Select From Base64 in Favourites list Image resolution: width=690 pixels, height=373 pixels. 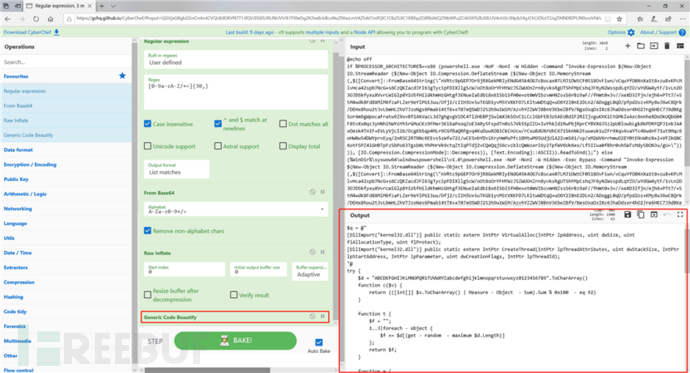[x=66, y=106]
